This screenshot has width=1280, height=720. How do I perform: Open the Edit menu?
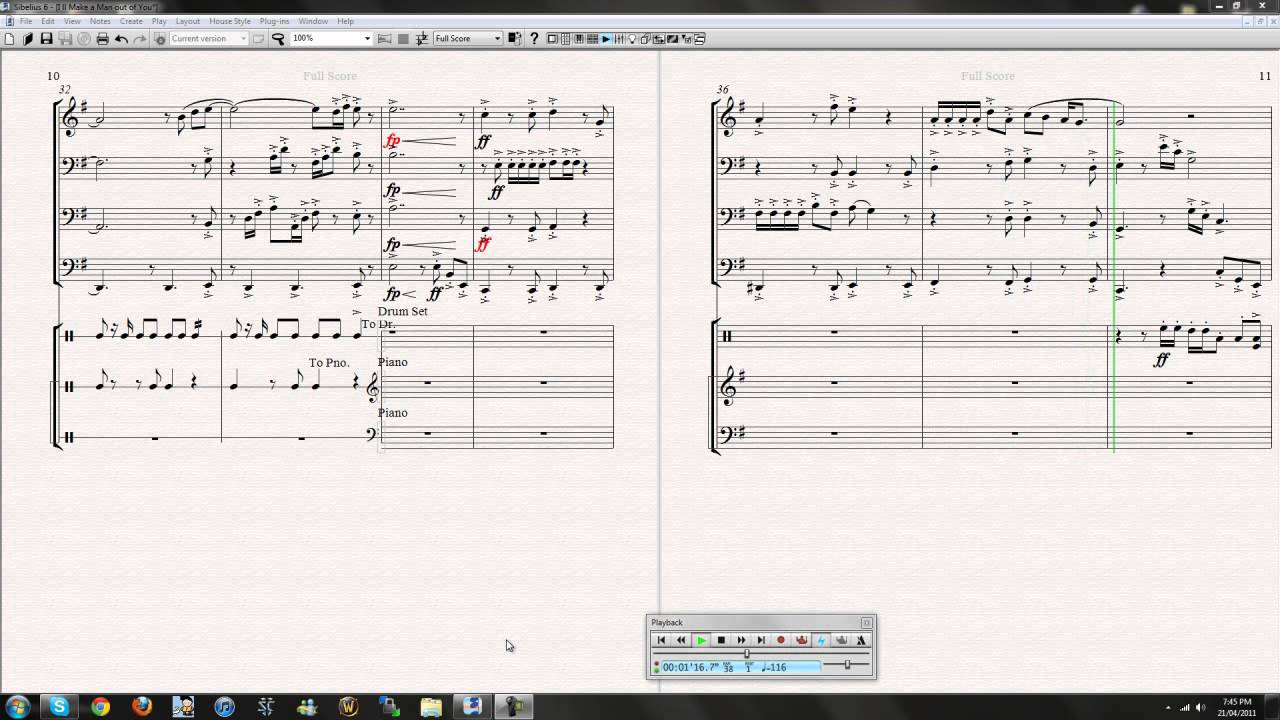point(48,21)
